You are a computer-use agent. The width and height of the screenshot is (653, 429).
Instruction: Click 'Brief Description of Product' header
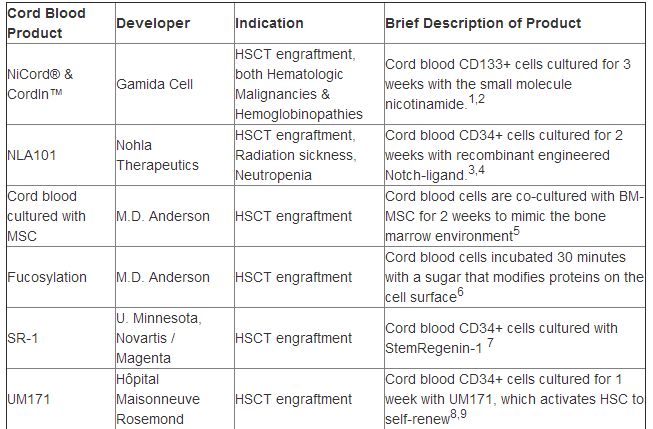pyautogui.click(x=483, y=23)
